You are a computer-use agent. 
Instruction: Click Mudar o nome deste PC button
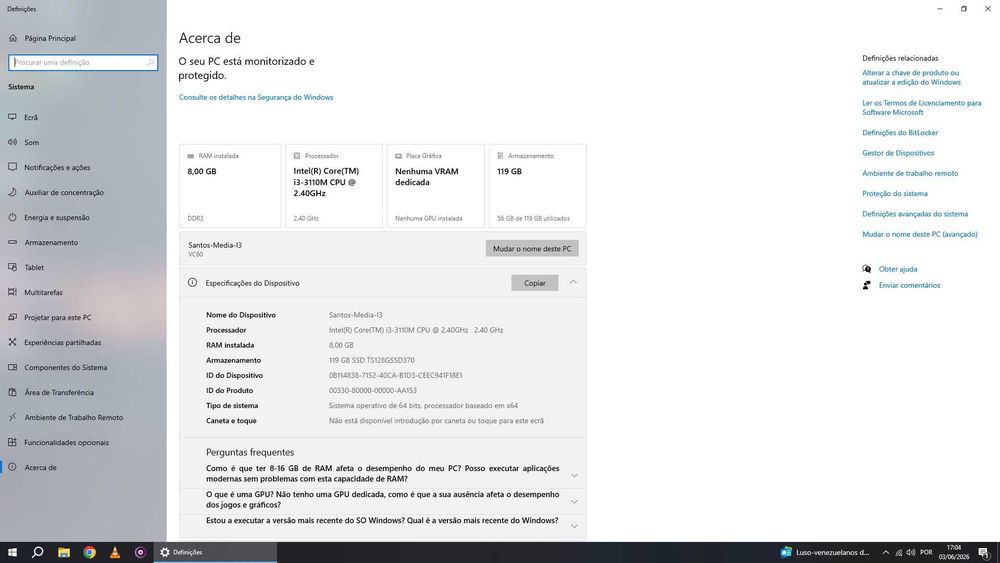pyautogui.click(x=532, y=249)
